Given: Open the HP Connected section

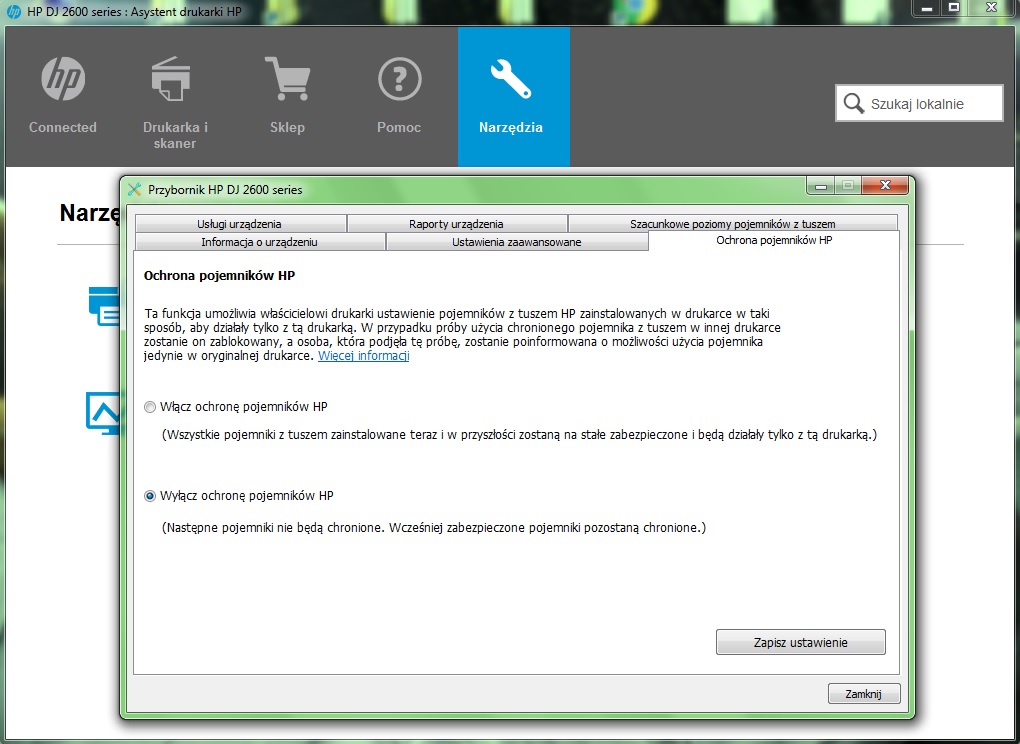Looking at the screenshot, I should coord(63,96).
